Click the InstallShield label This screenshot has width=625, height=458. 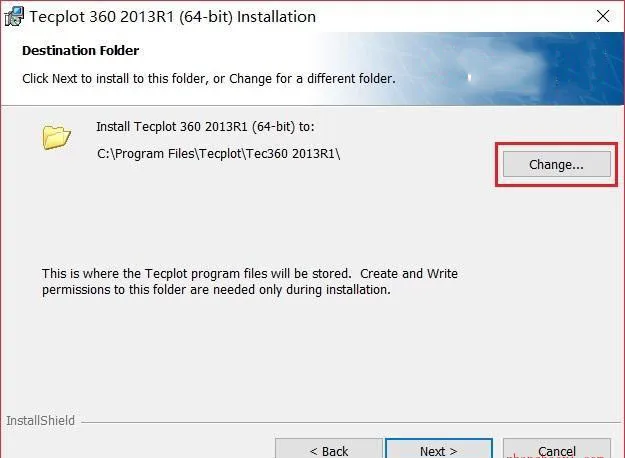pos(40,421)
